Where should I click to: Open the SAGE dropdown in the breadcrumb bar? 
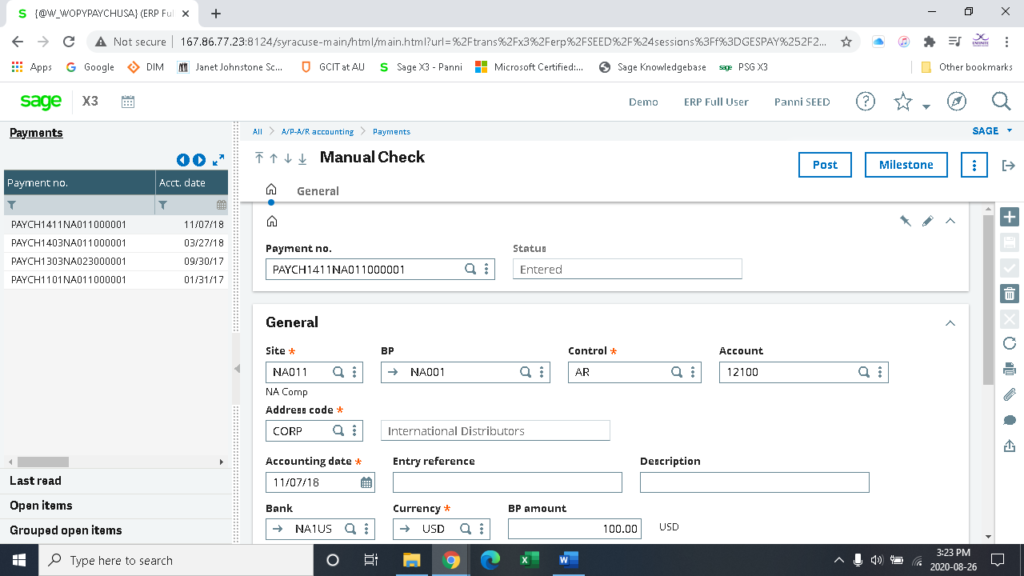tap(989, 130)
